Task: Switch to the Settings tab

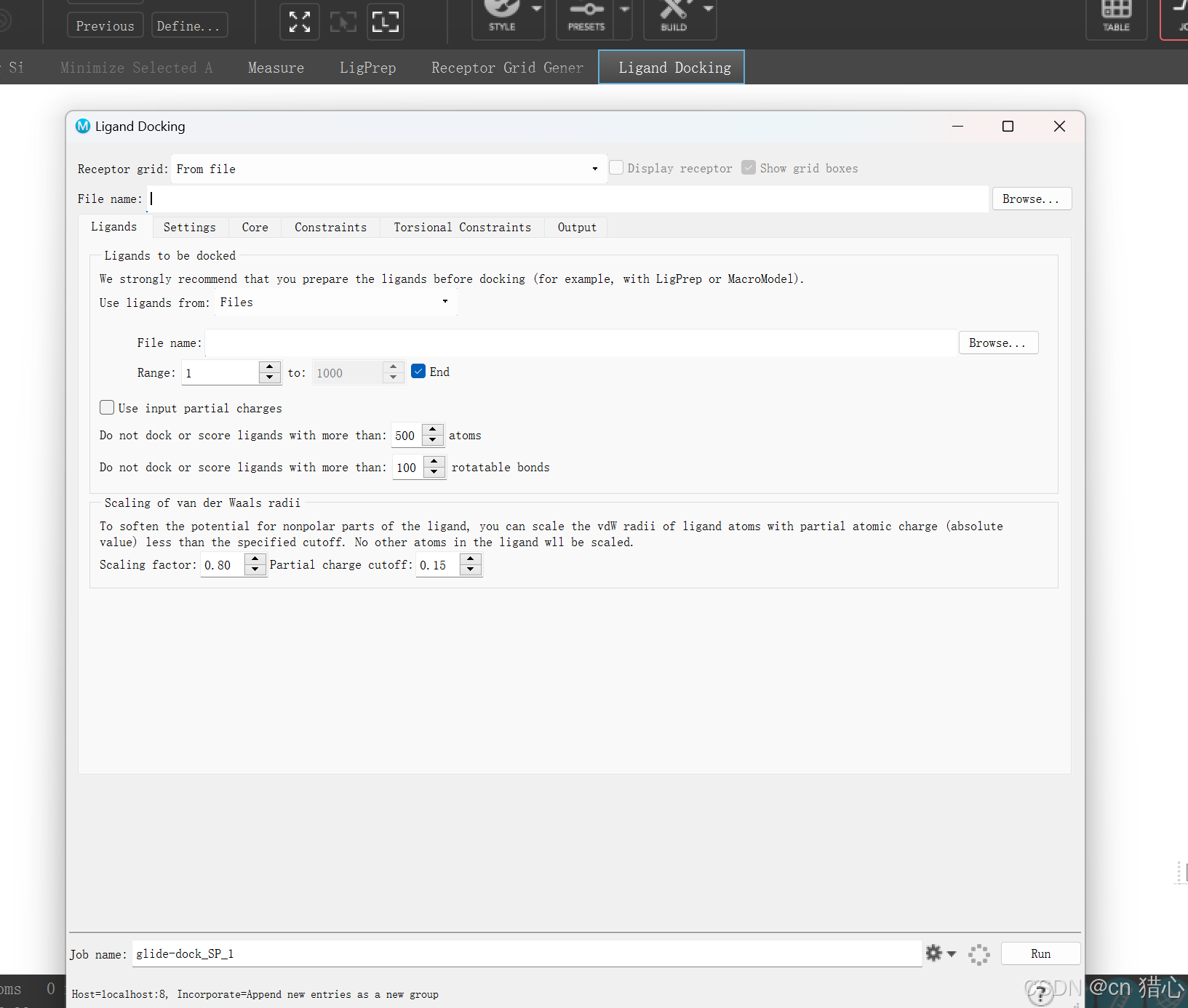Action: (189, 228)
